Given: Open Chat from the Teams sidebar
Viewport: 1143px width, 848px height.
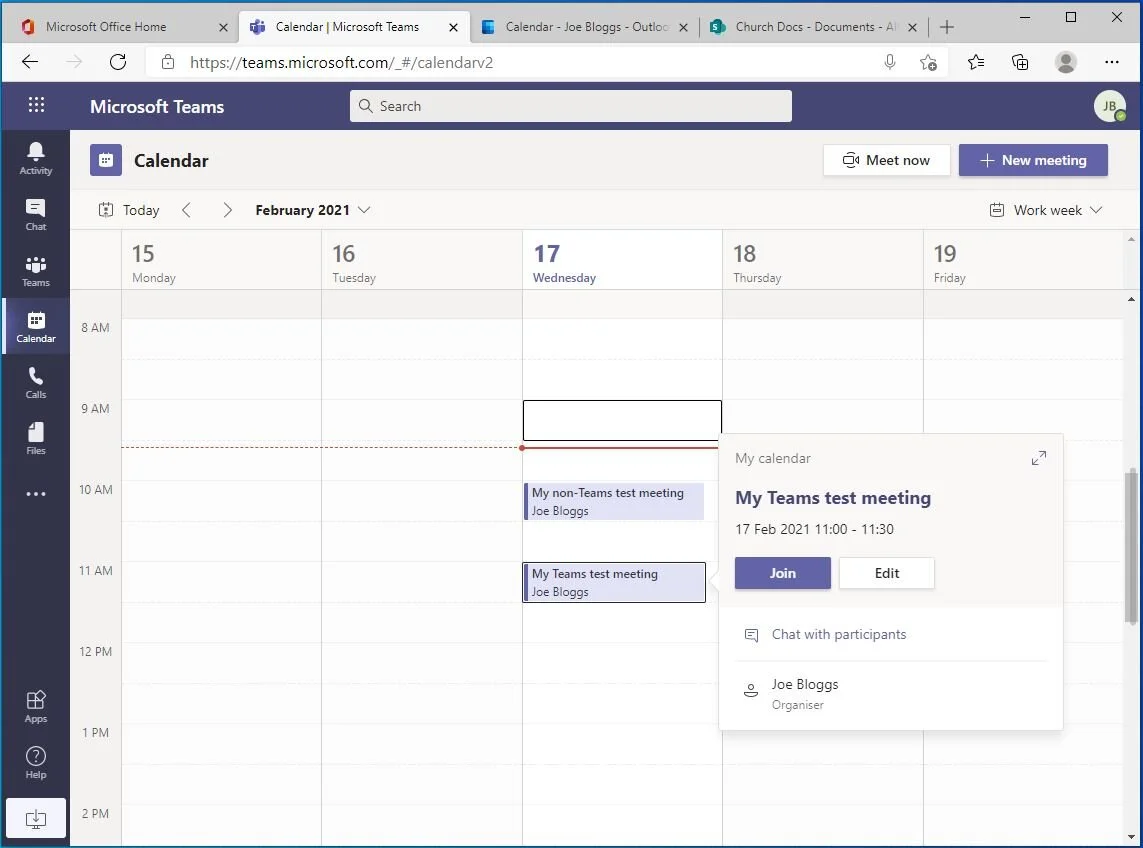Looking at the screenshot, I should 36,214.
